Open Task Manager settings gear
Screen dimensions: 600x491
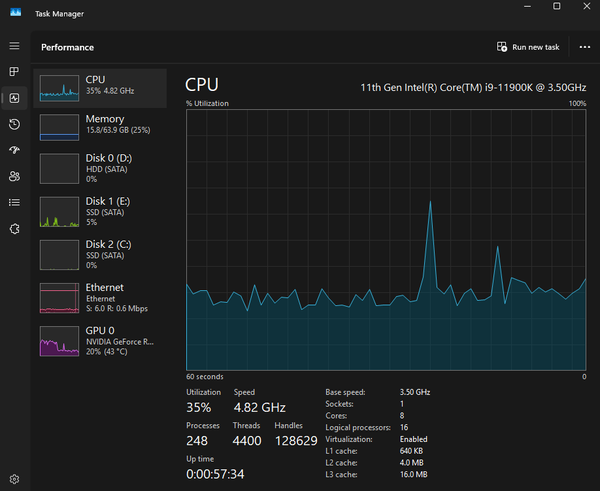14,480
